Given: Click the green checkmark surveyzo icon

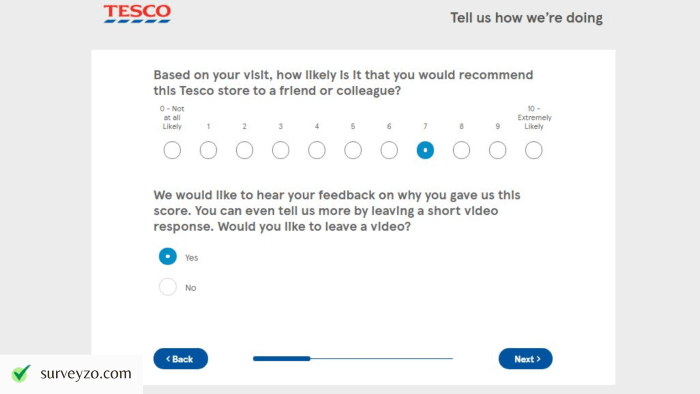Looking at the screenshot, I should click(x=21, y=373).
